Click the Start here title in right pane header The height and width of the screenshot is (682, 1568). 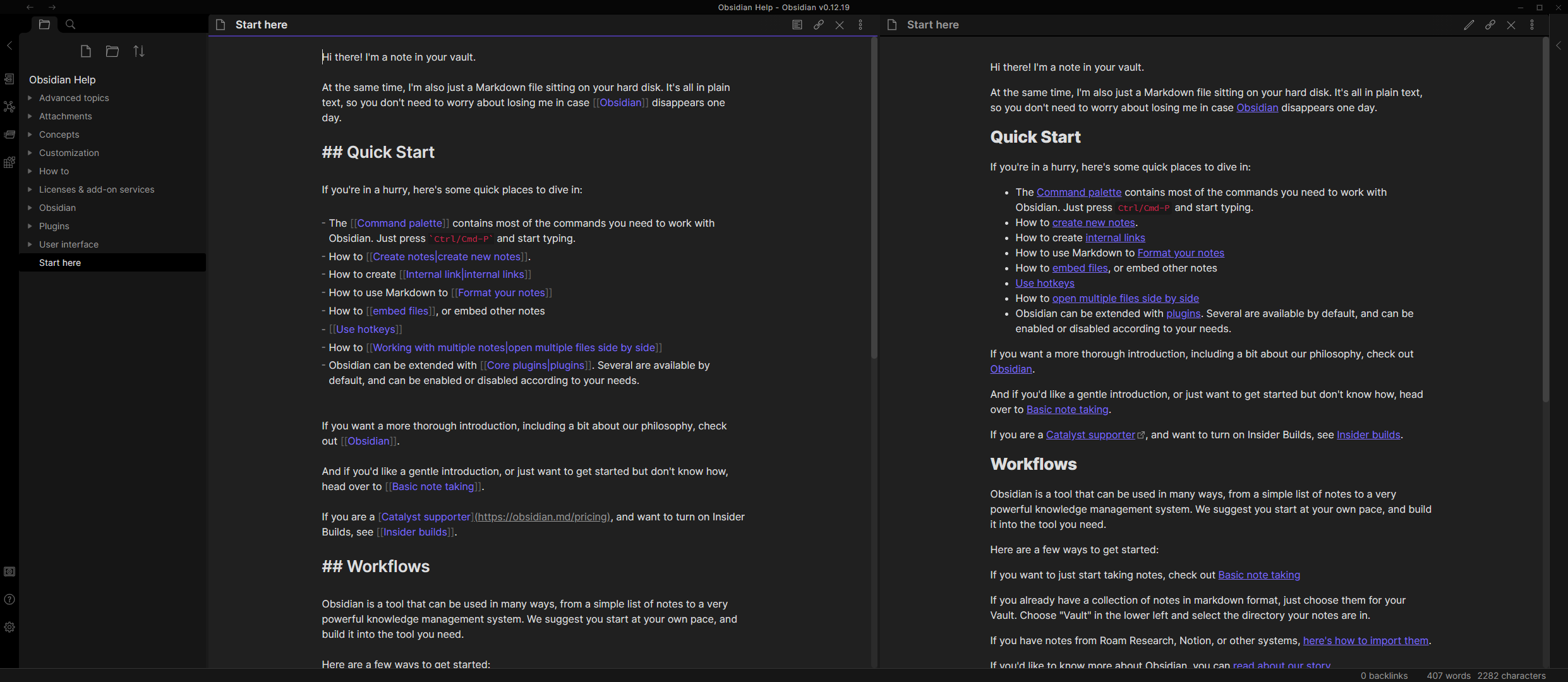(932, 25)
